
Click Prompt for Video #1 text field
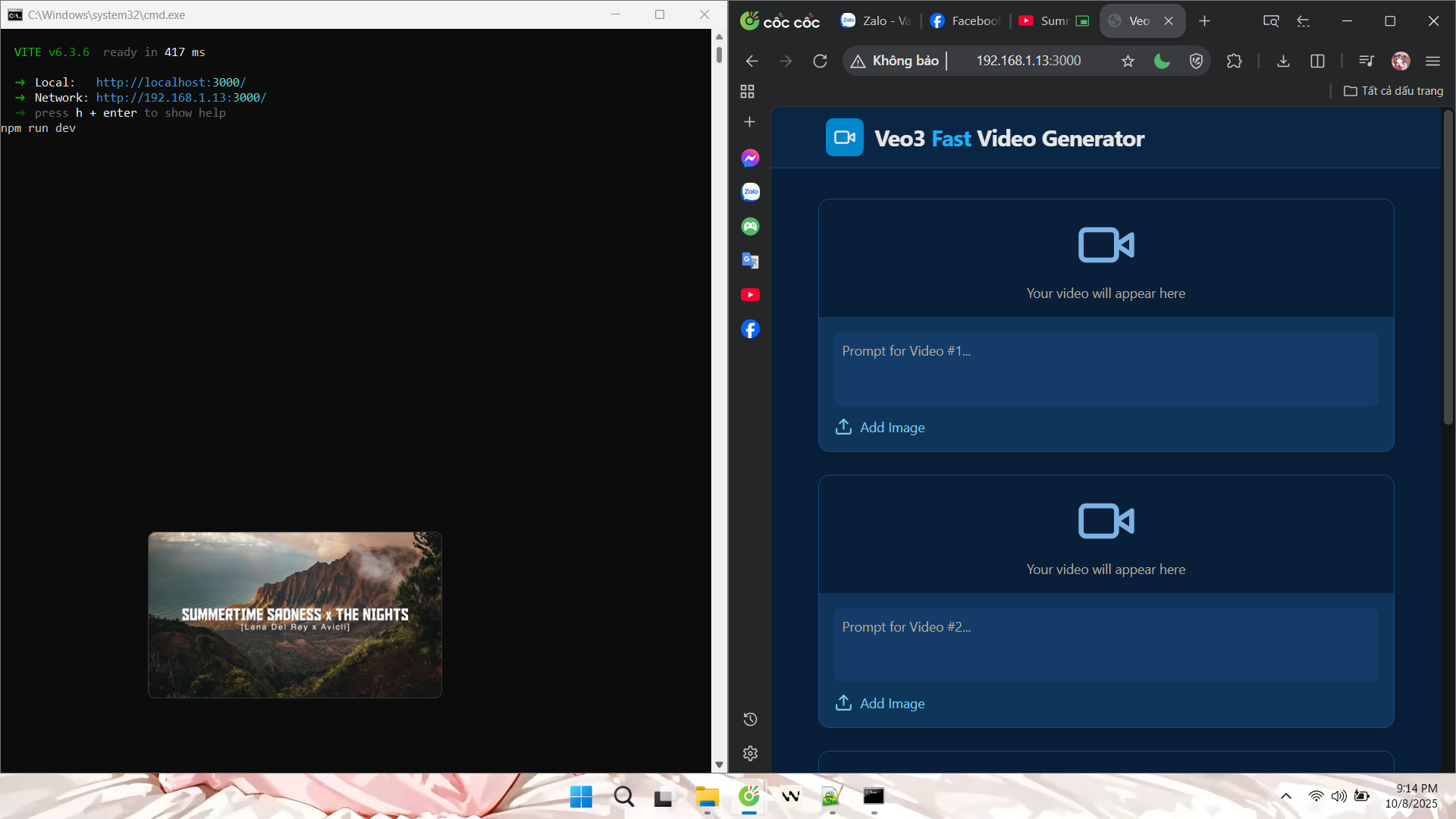(1106, 369)
